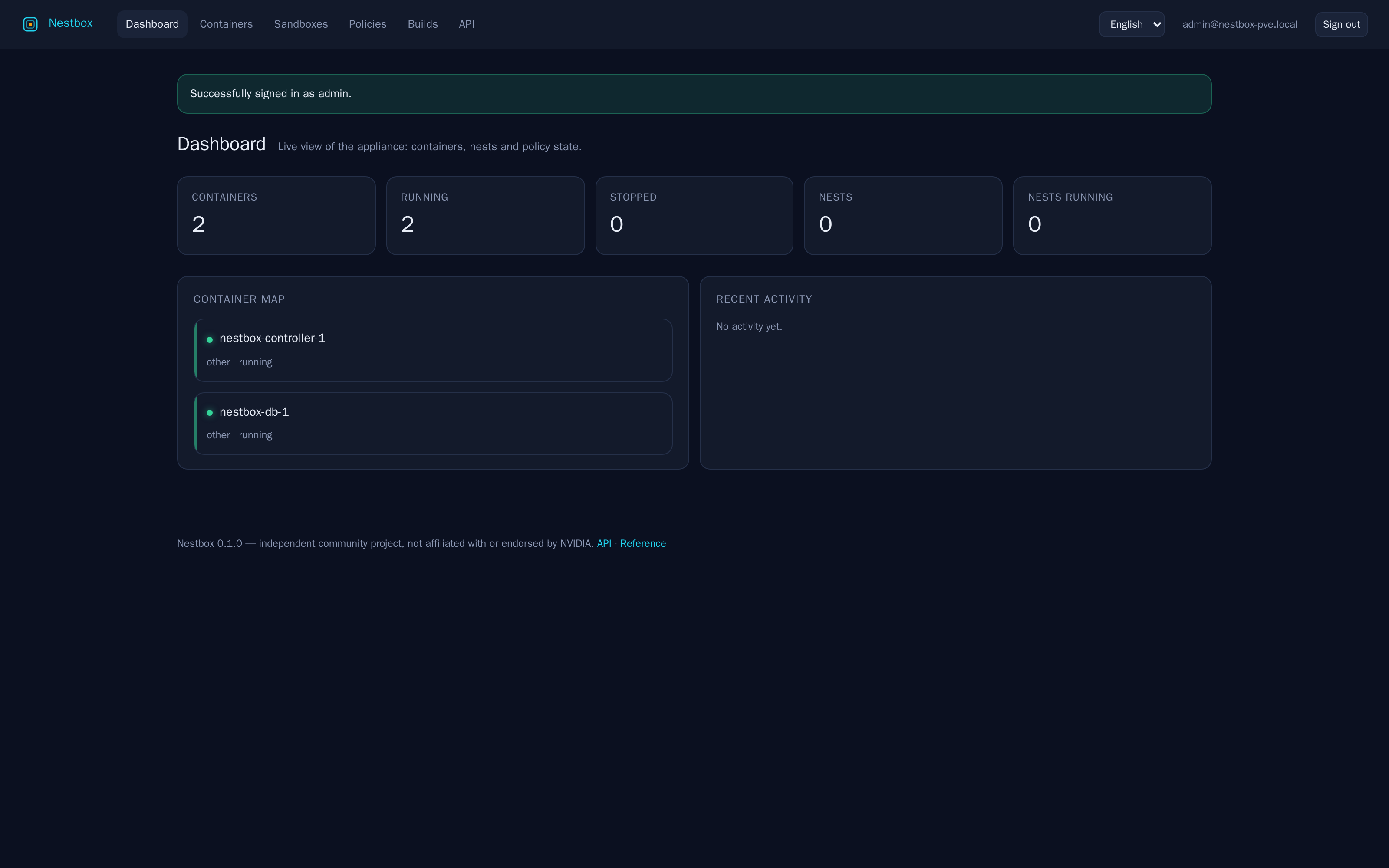Click the Nestbox brand name link
This screenshot has width=1389, height=868.
71,23
